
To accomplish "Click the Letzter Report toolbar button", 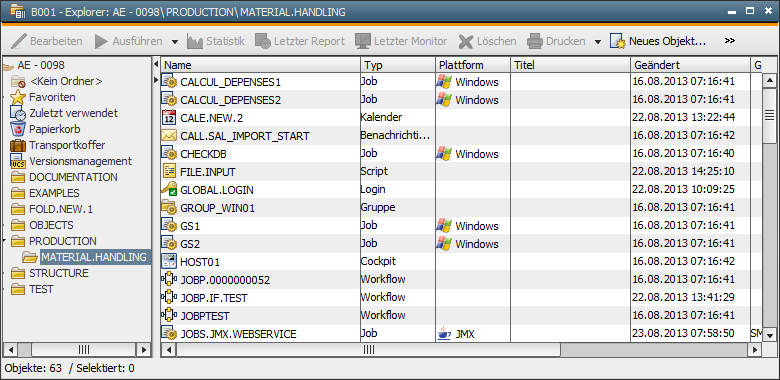I will (299, 41).
